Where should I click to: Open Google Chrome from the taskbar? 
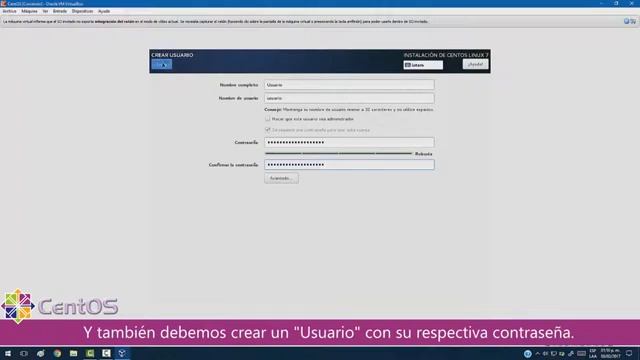click(57, 353)
